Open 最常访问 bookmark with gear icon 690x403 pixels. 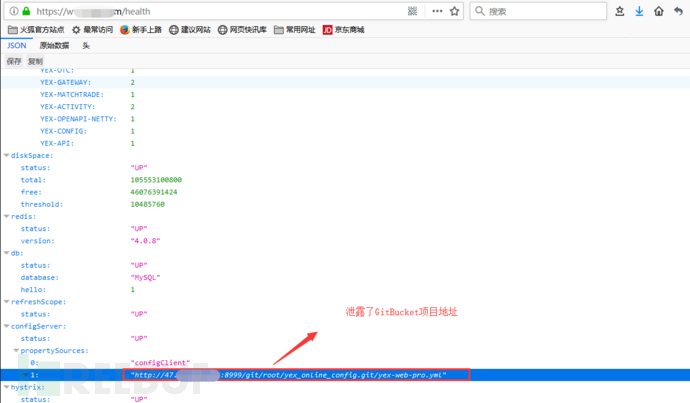tap(92, 29)
